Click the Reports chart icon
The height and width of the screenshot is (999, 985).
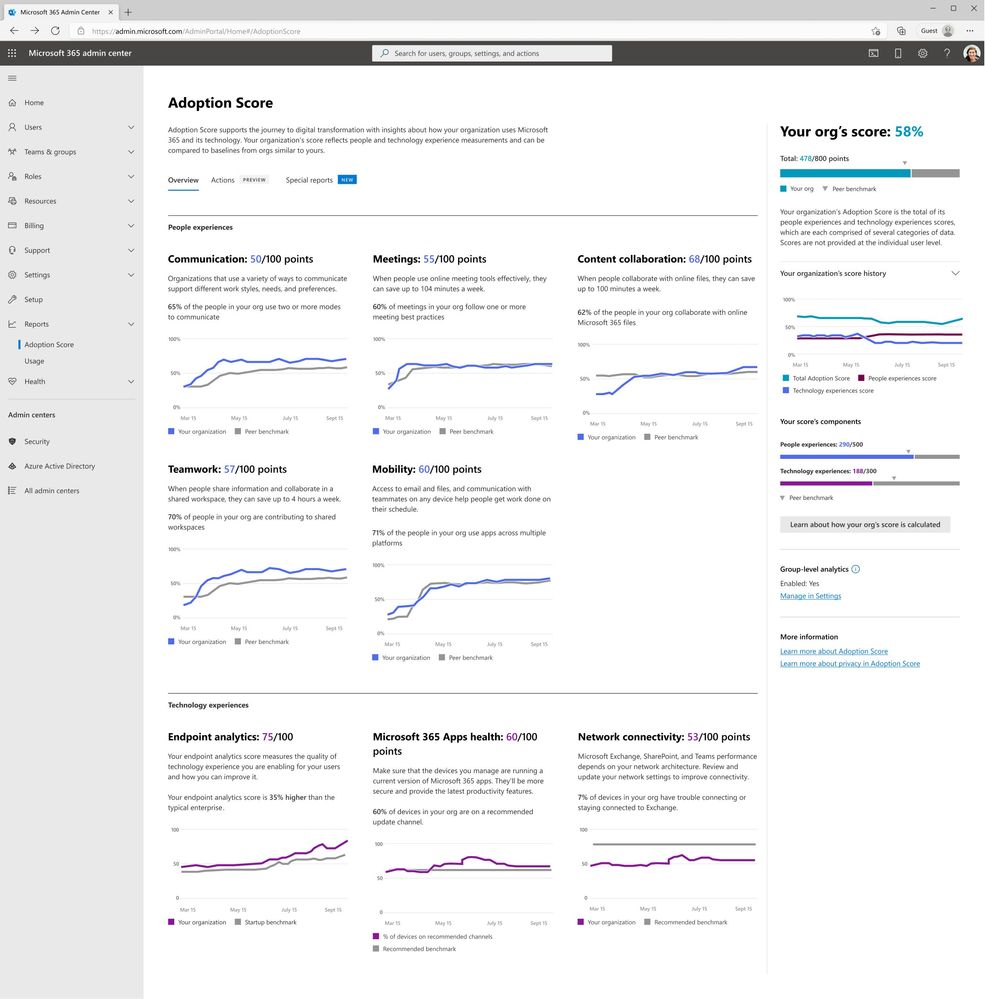[x=12, y=324]
